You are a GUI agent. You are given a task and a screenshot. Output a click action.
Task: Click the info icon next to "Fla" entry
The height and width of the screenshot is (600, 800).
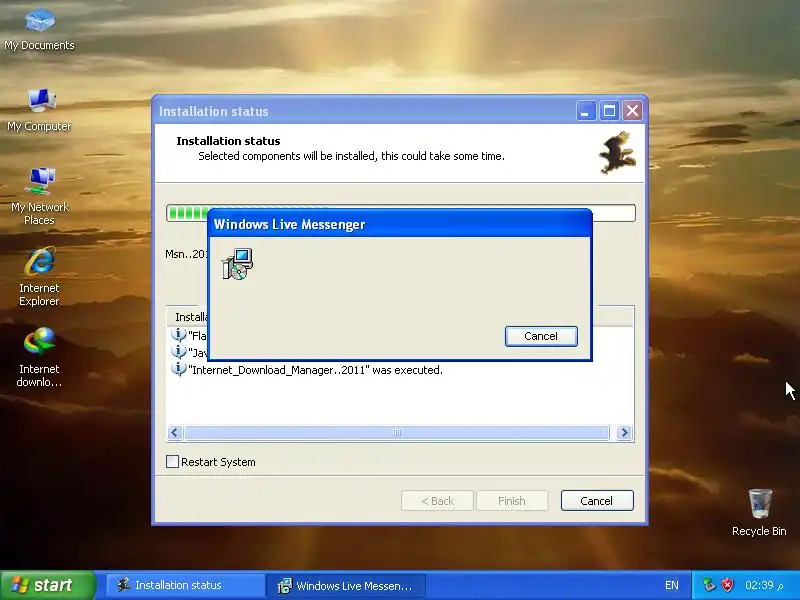(178, 335)
